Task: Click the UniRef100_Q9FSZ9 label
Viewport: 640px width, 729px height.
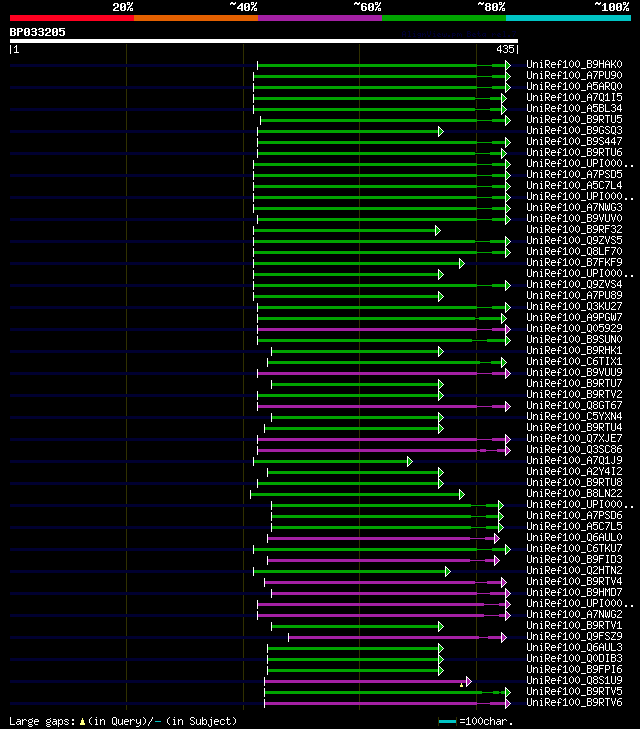Action: (574, 636)
